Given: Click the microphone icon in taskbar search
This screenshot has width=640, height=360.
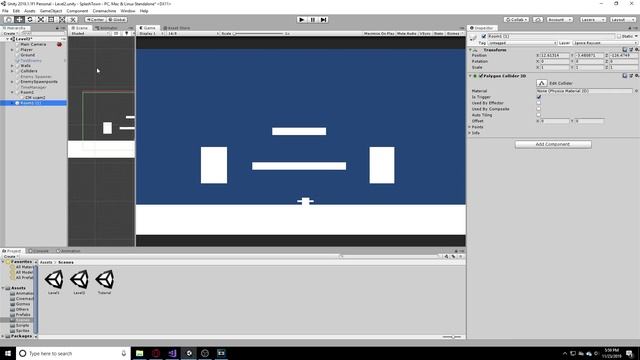Looking at the screenshot, I should [x=124, y=353].
